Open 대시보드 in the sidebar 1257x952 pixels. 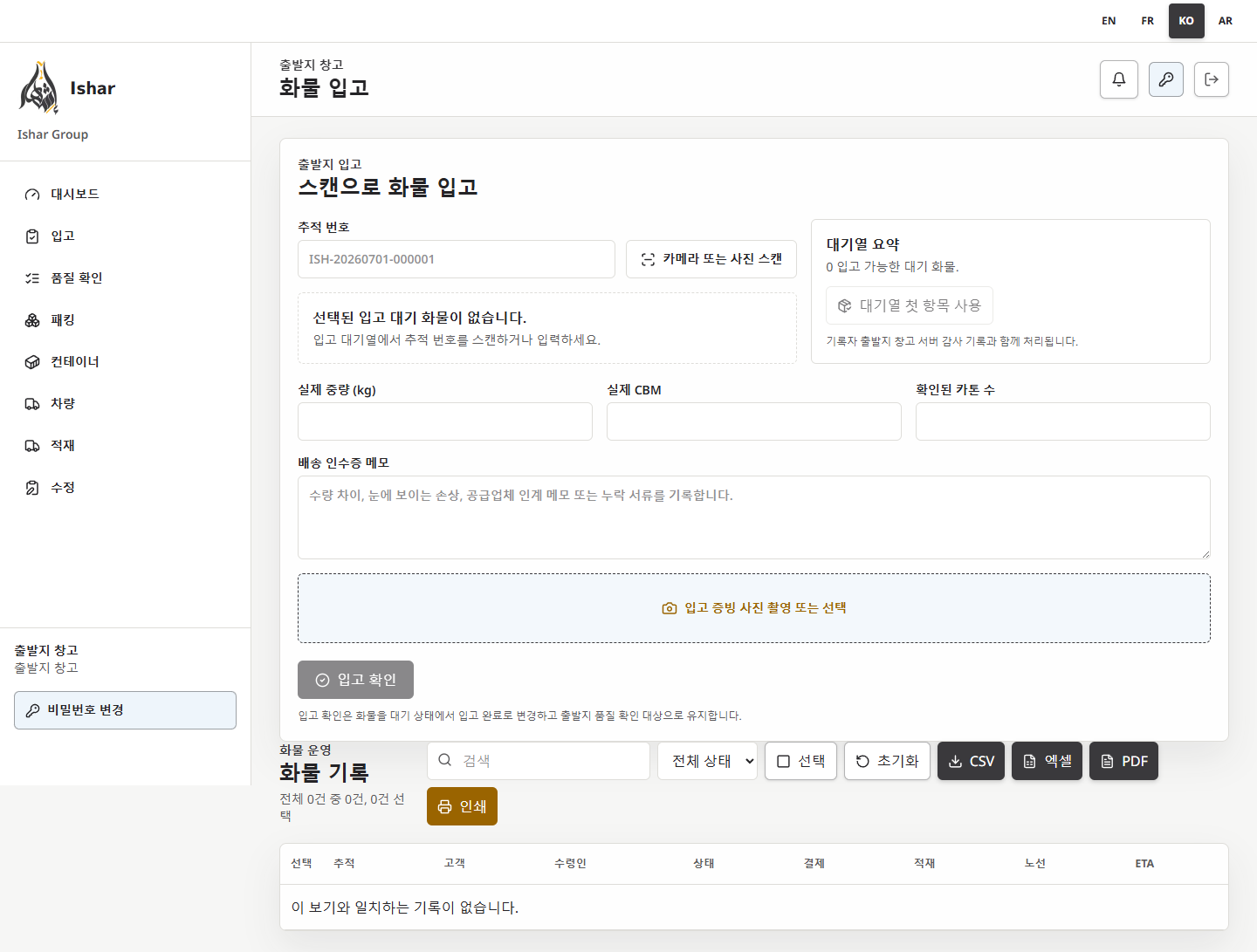[x=125, y=194]
